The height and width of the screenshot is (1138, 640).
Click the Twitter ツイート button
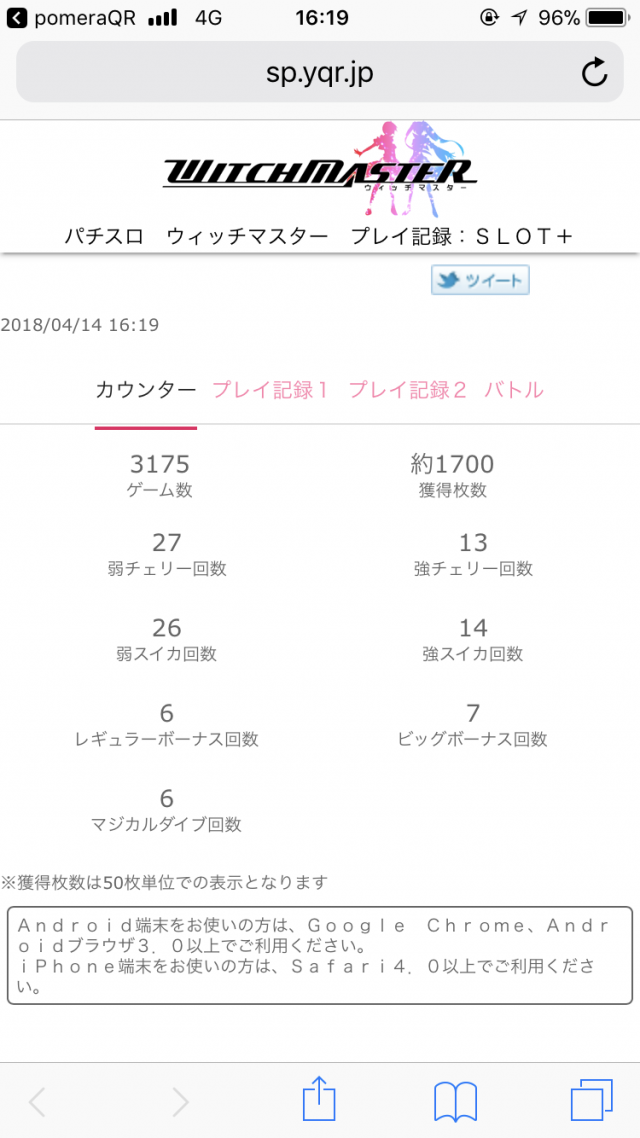point(480,280)
